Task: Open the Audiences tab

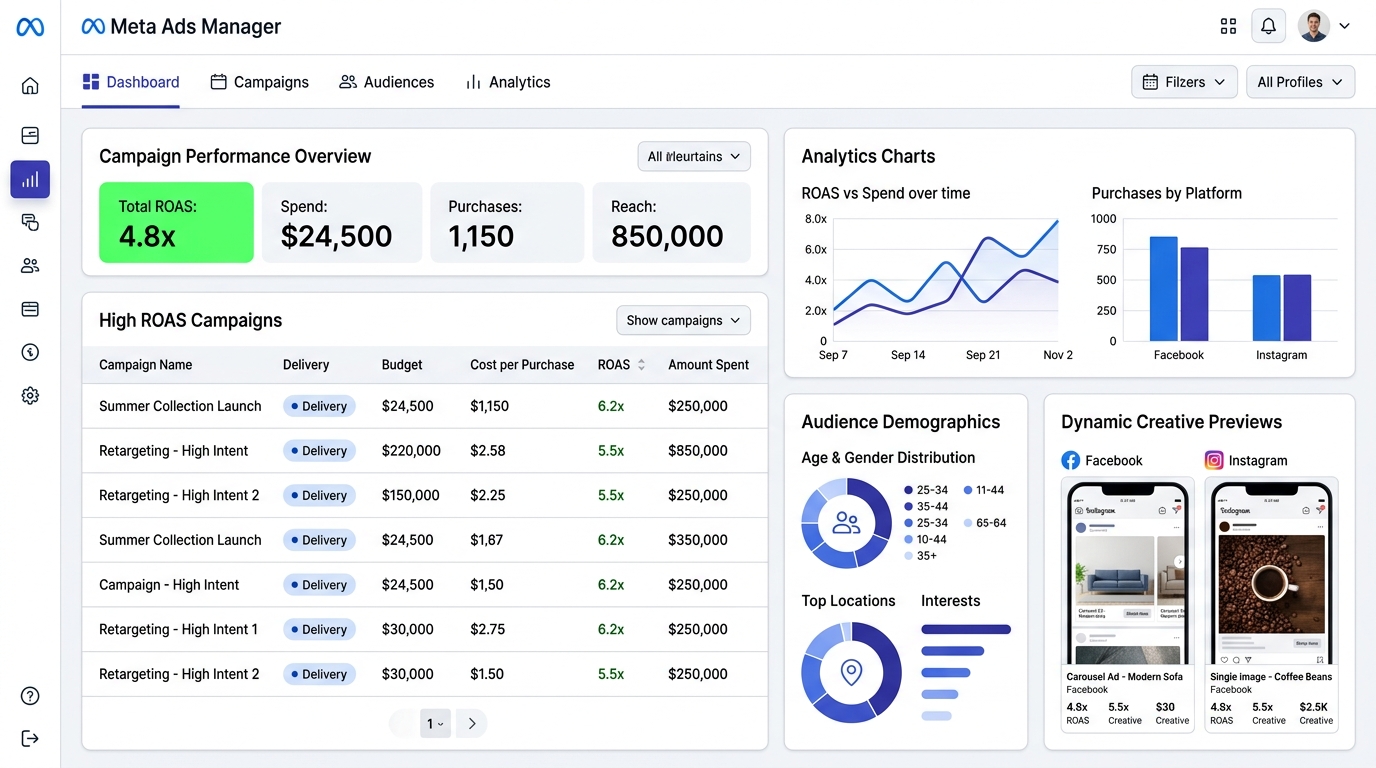Action: coord(386,82)
